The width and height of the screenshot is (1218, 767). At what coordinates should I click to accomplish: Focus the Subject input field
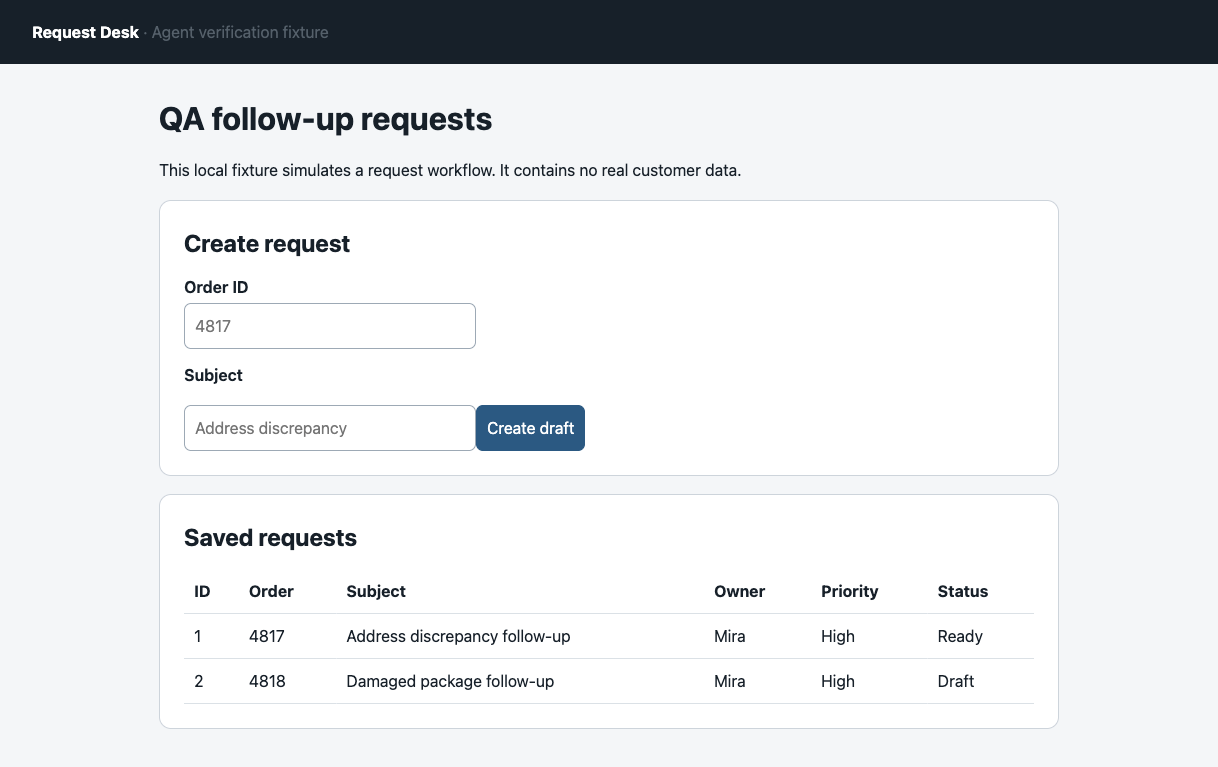[330, 428]
